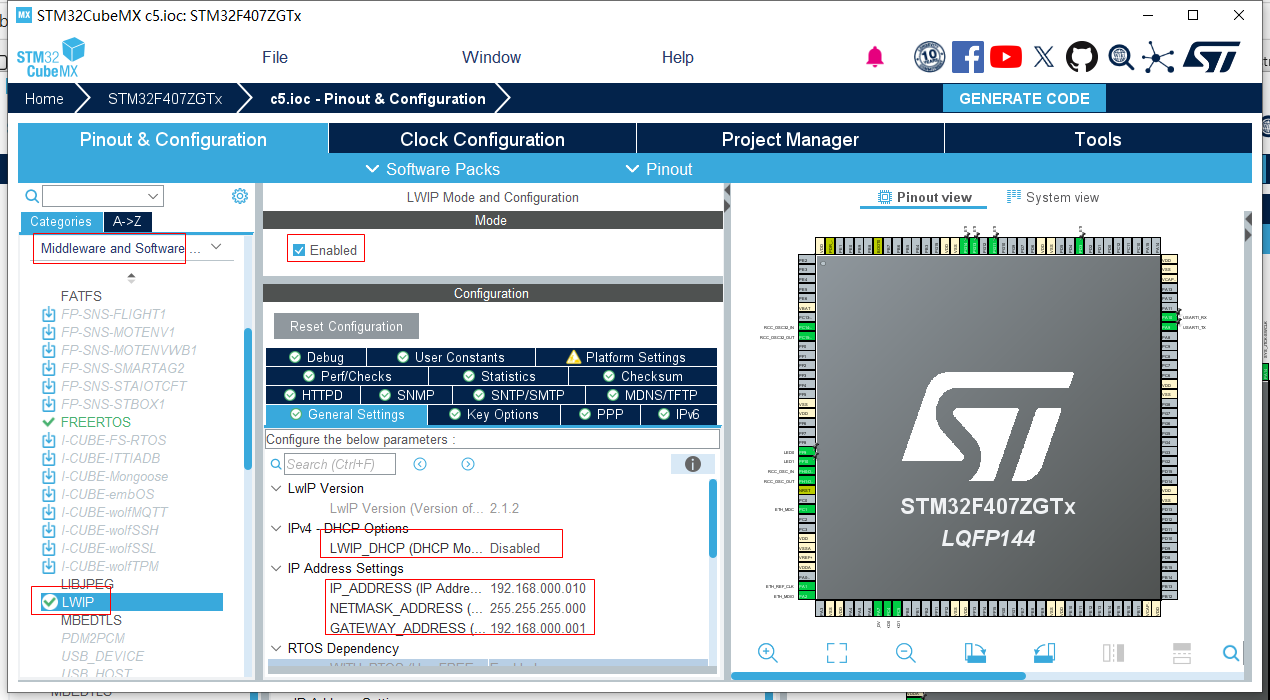Click the parameter Search (Ctrl+F) field

(340, 464)
